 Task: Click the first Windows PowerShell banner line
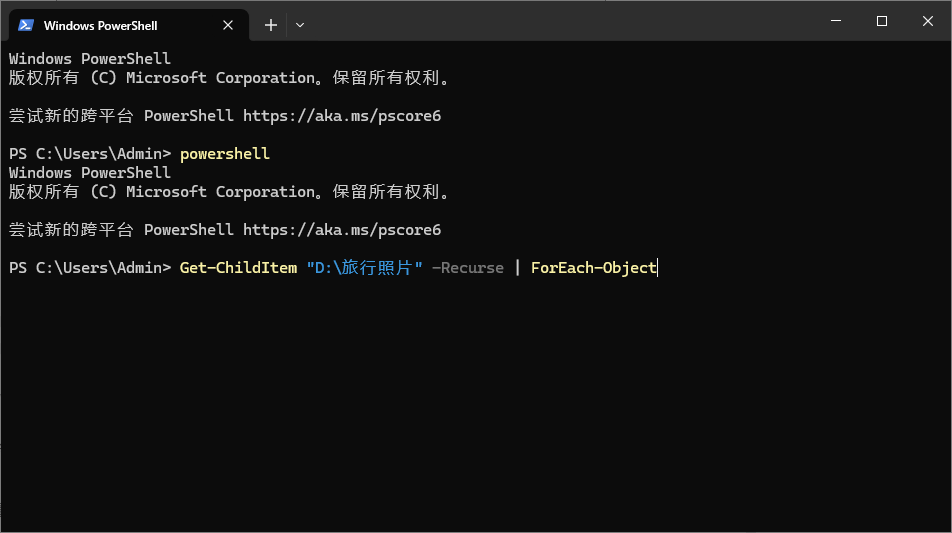(90, 59)
